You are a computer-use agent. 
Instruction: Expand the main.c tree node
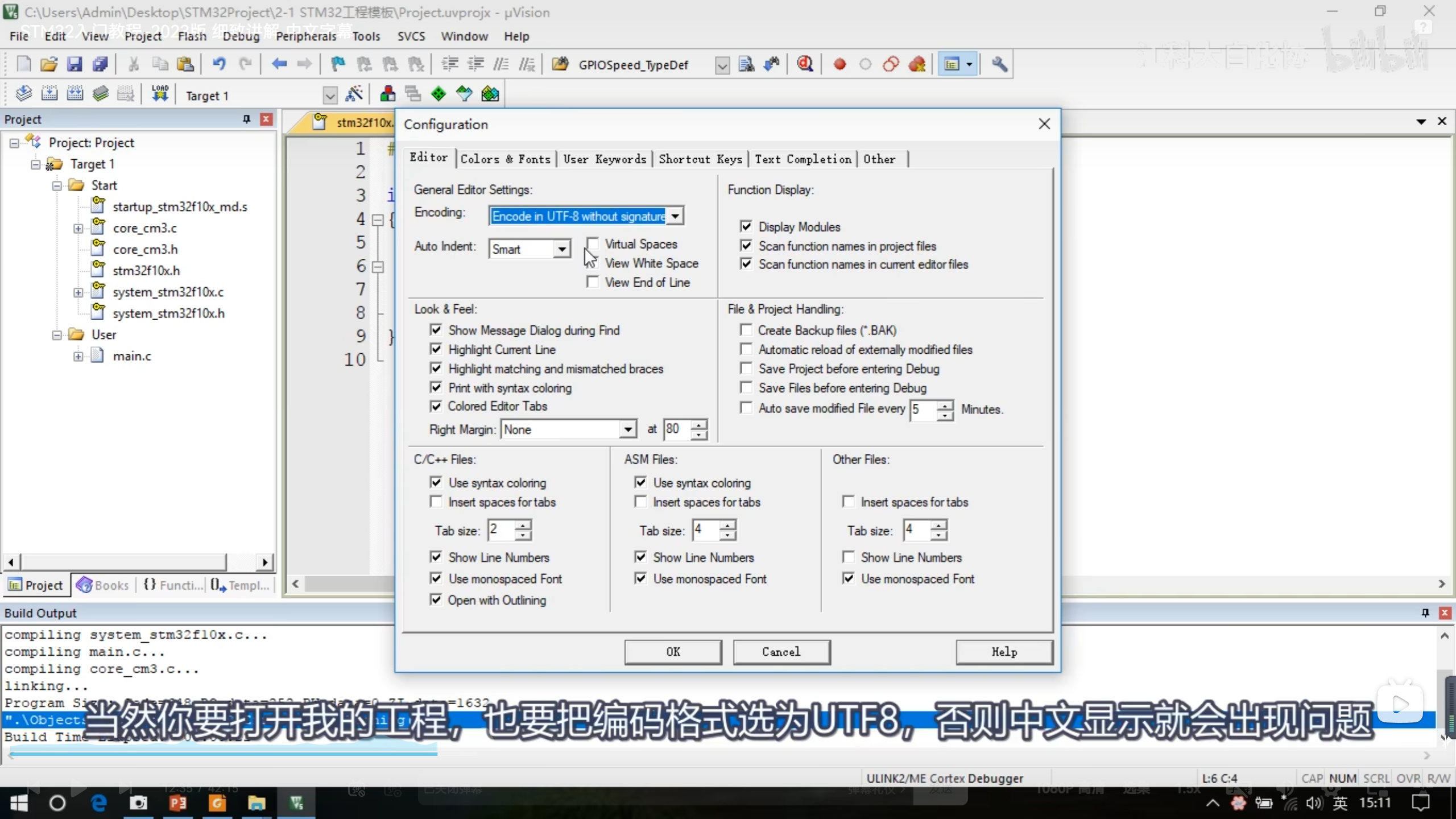coord(78,356)
